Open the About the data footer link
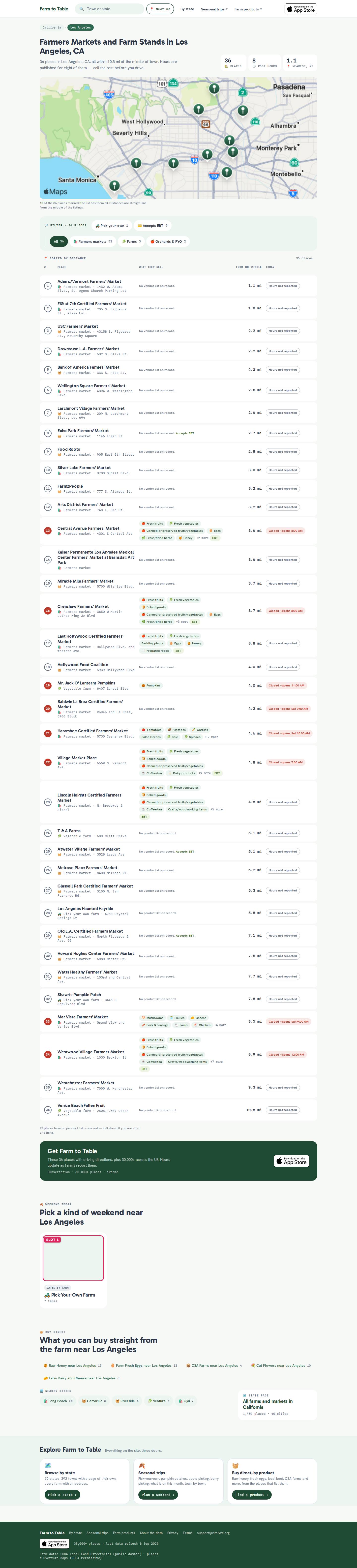The width and height of the screenshot is (357, 1568). tap(151, 1533)
